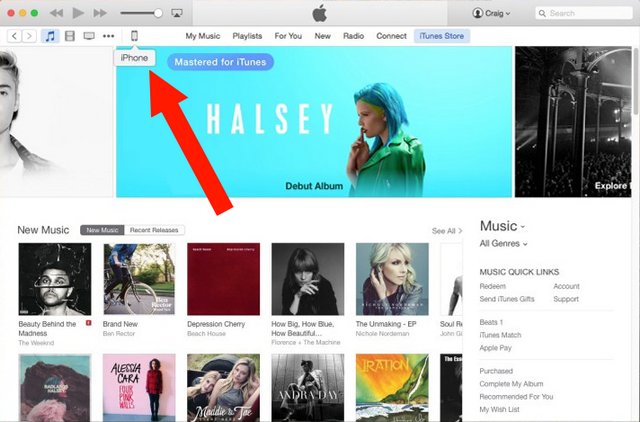Open the iPhone device icon
The image size is (640, 422).
pyautogui.click(x=134, y=36)
